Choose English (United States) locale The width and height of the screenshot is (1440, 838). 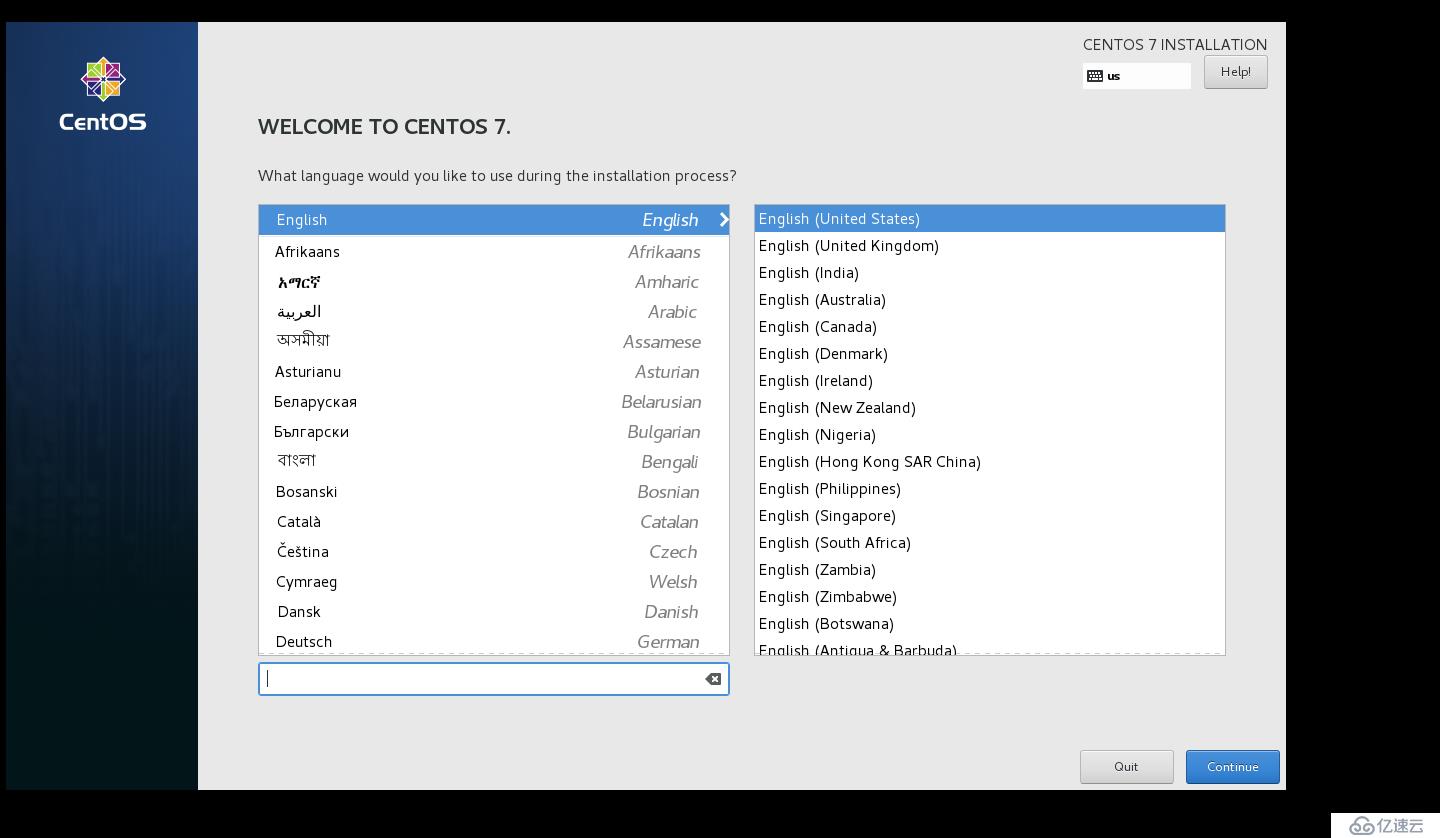coord(990,219)
